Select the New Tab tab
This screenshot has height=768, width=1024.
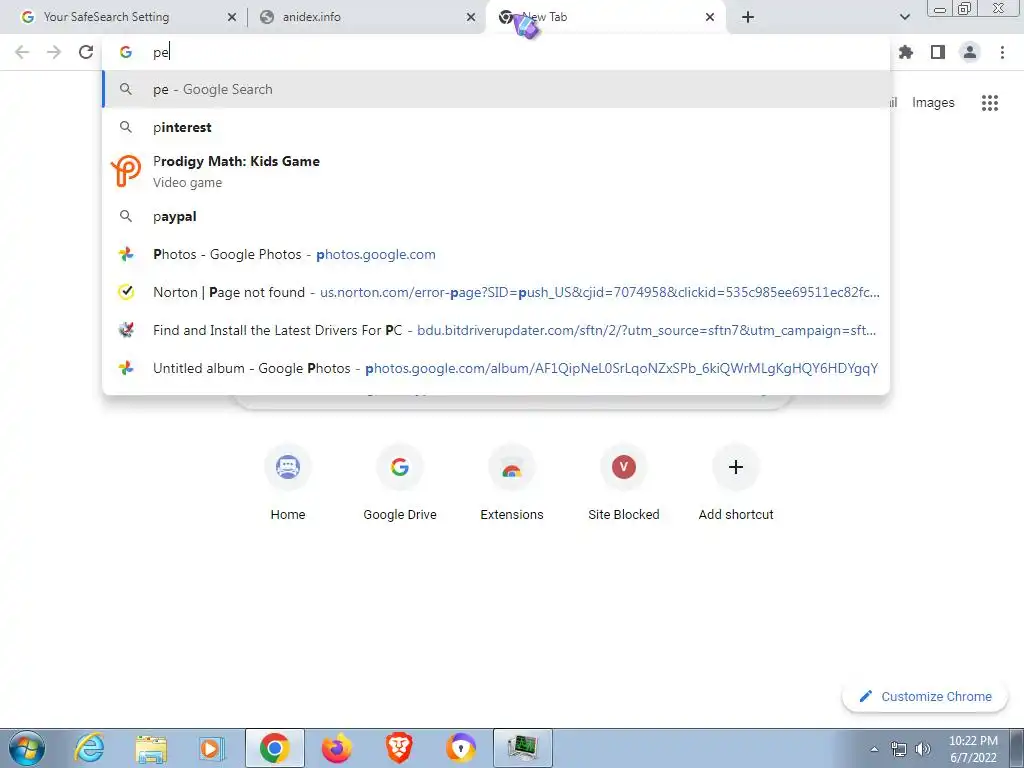[x=605, y=17]
